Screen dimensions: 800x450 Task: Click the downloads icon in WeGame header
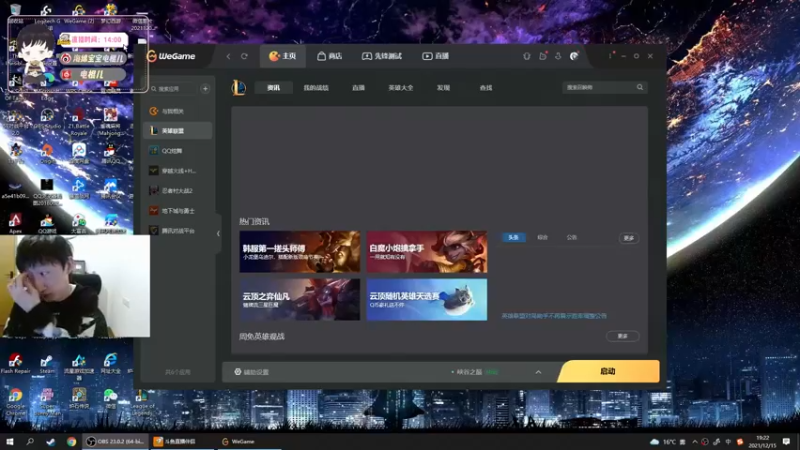click(x=558, y=56)
